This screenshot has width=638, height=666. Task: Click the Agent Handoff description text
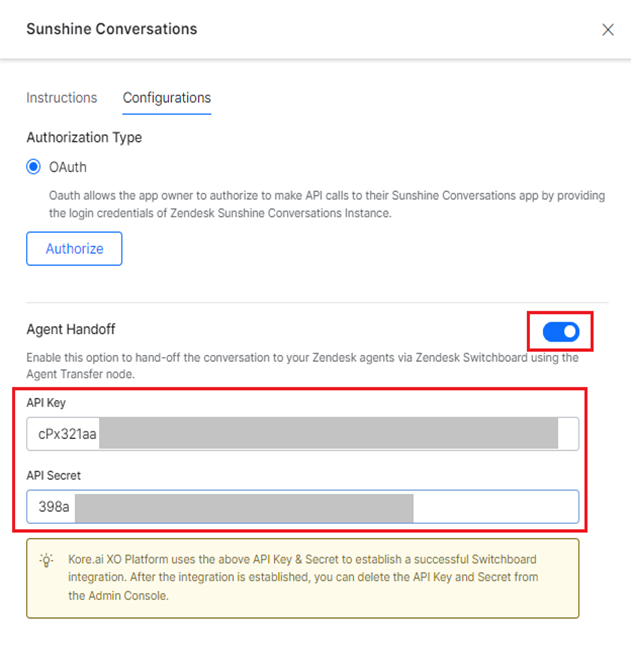pos(300,365)
